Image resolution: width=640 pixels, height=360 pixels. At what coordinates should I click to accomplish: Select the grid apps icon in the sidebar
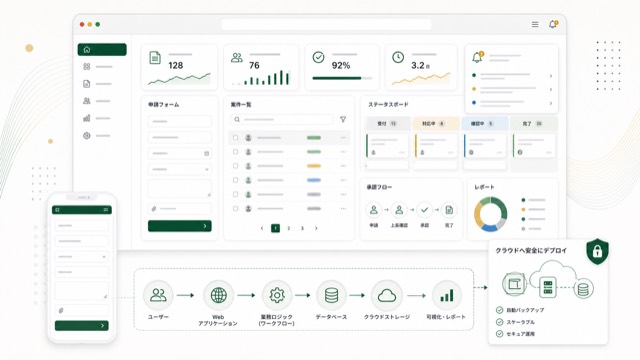(87, 67)
